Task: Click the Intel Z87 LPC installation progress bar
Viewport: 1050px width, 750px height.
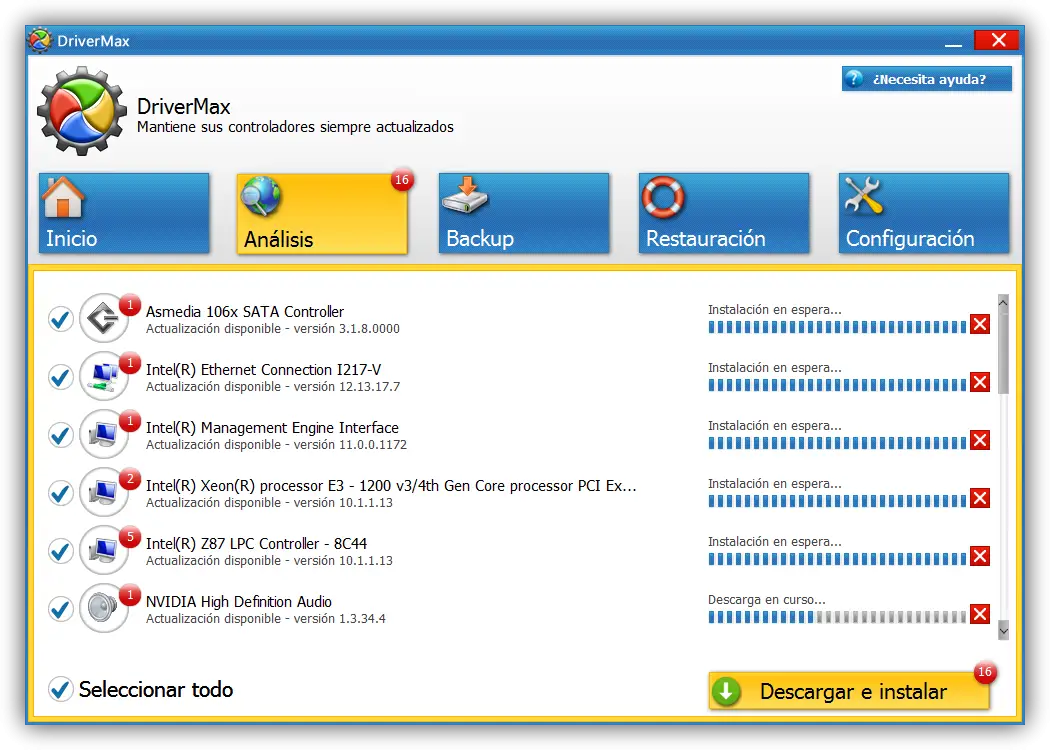Action: tap(837, 558)
